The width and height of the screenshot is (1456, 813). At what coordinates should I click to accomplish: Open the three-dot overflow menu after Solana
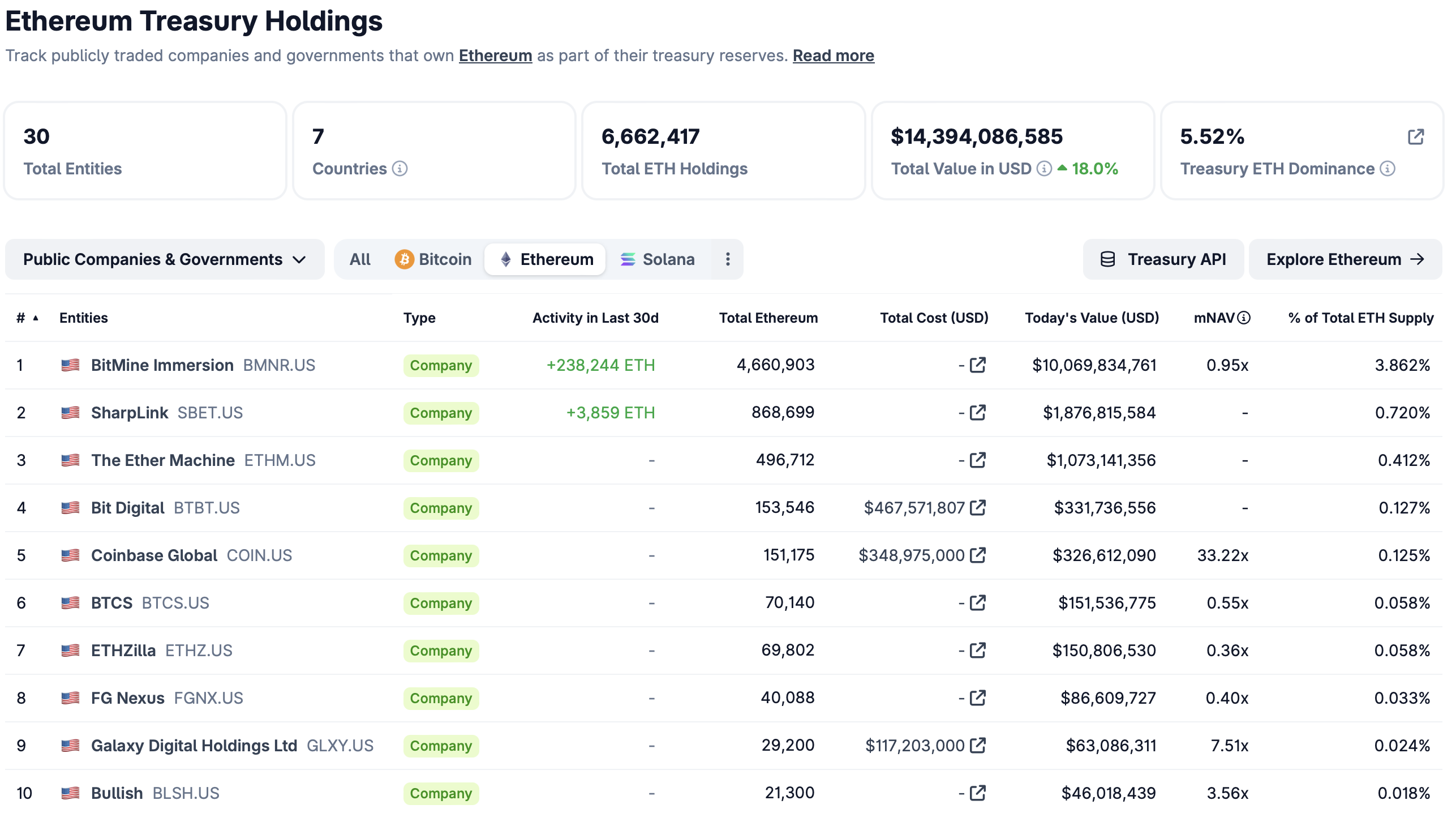727,259
